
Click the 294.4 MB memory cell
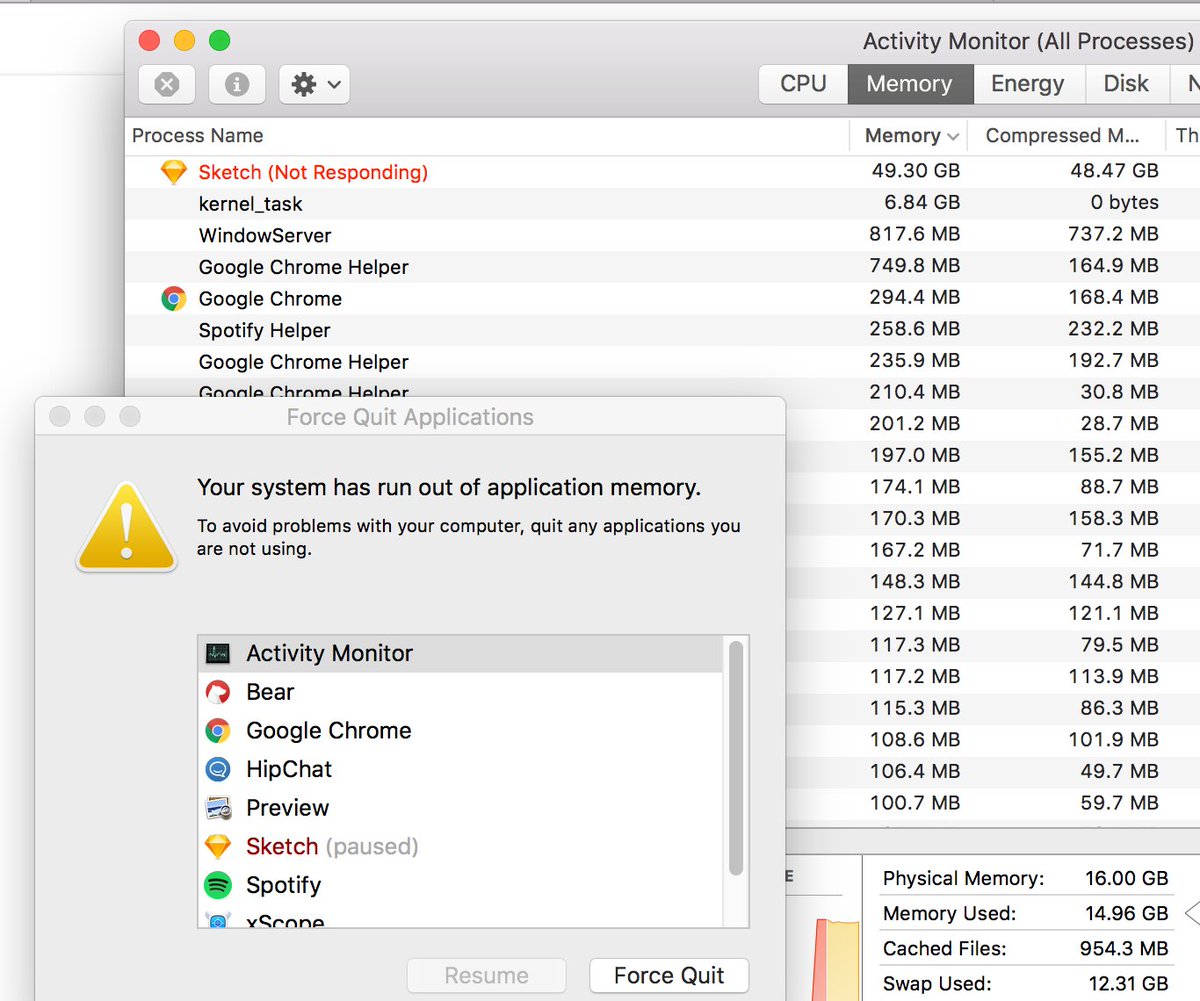pyautogui.click(x=914, y=298)
